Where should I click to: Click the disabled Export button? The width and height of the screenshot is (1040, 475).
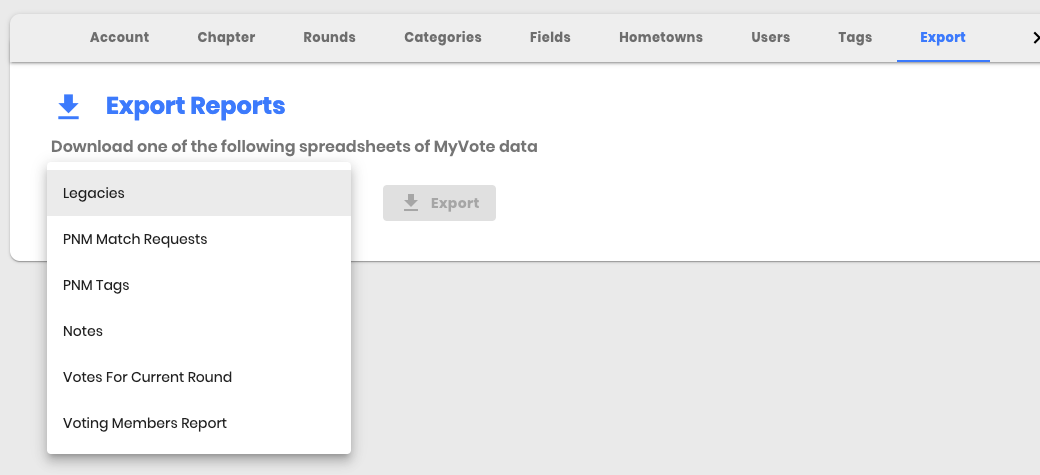(439, 203)
